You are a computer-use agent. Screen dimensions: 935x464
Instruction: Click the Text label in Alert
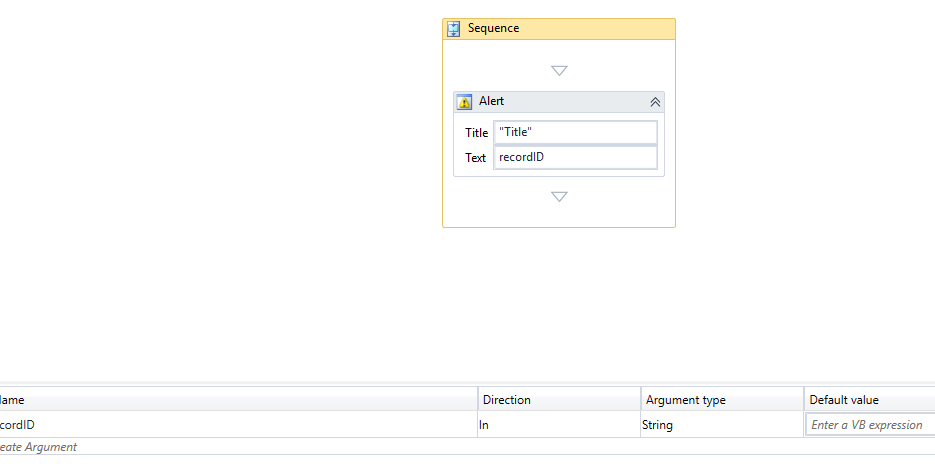coord(475,158)
